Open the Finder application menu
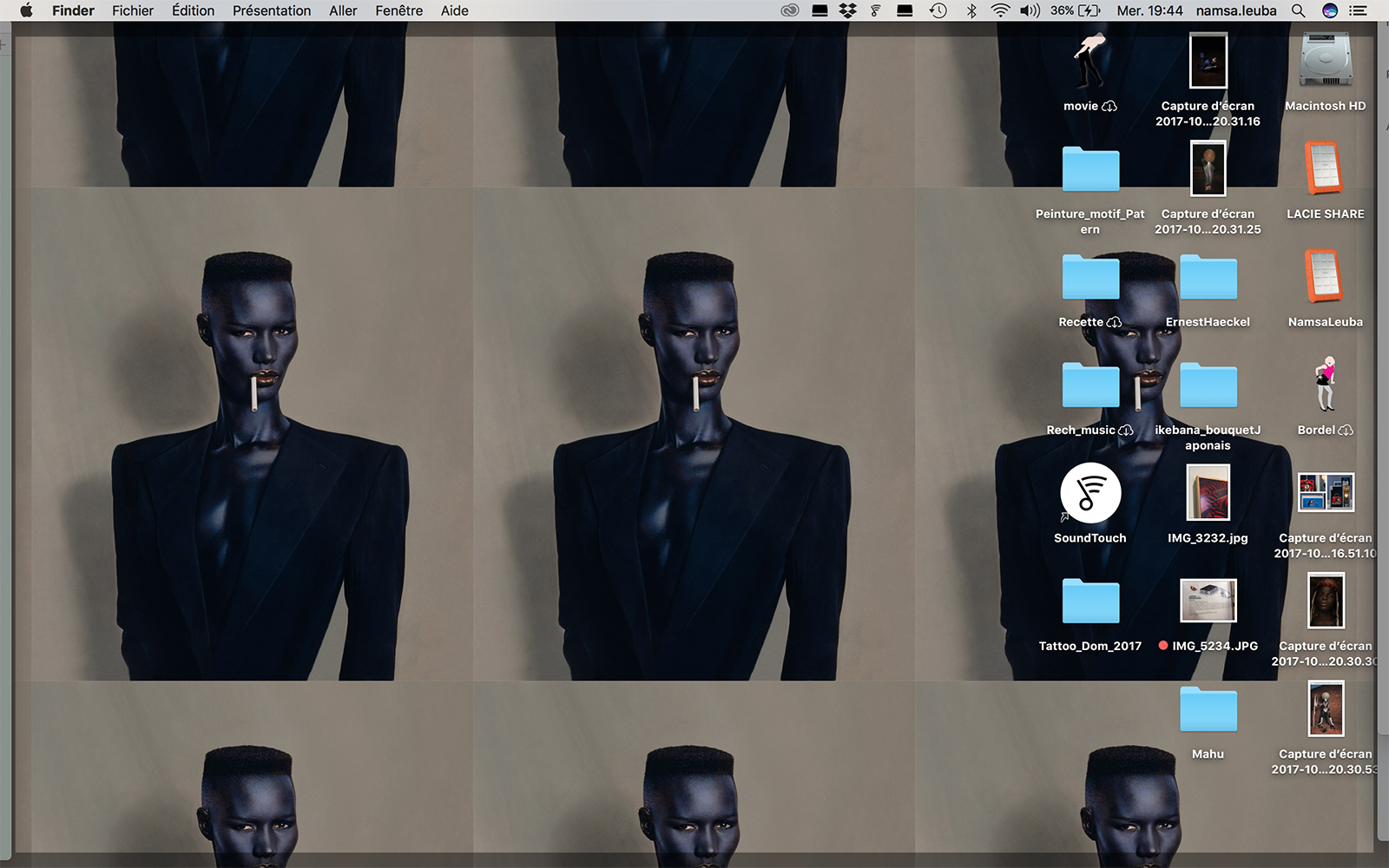 tap(73, 10)
